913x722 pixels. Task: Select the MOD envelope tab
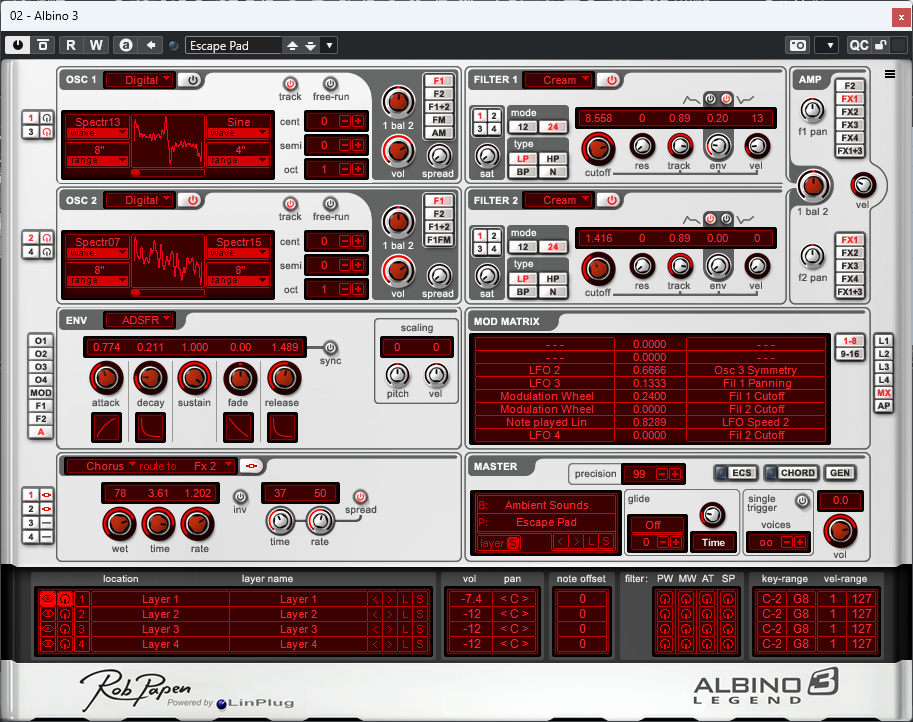pos(41,392)
